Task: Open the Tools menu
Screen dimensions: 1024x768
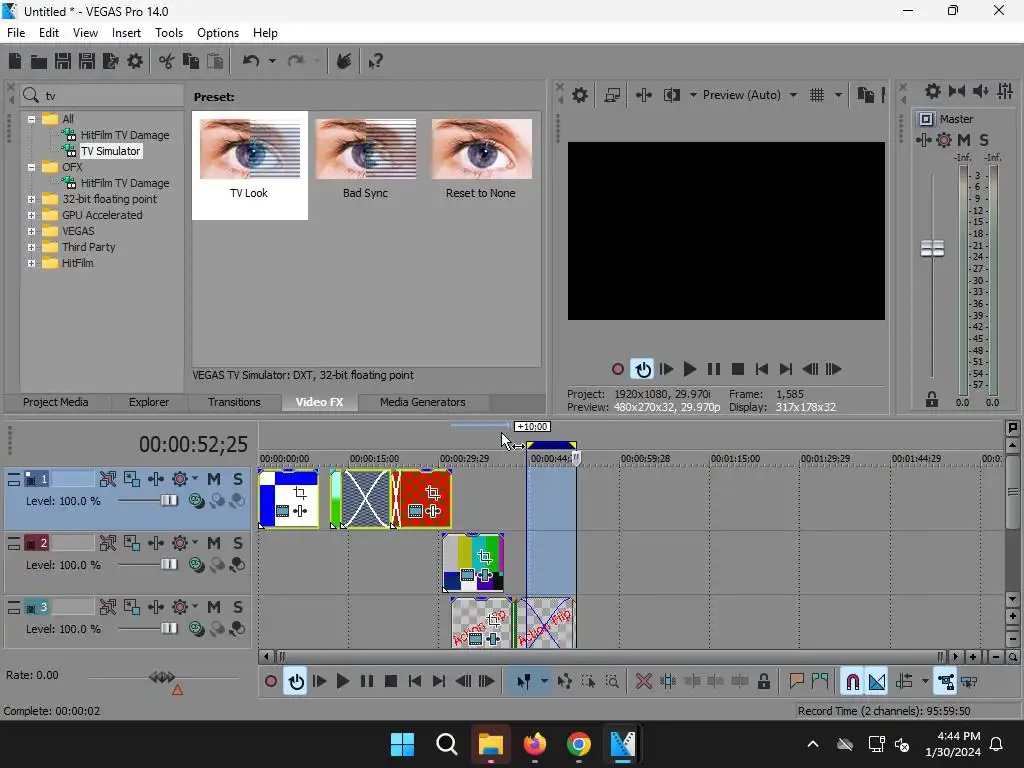Action: pos(168,33)
